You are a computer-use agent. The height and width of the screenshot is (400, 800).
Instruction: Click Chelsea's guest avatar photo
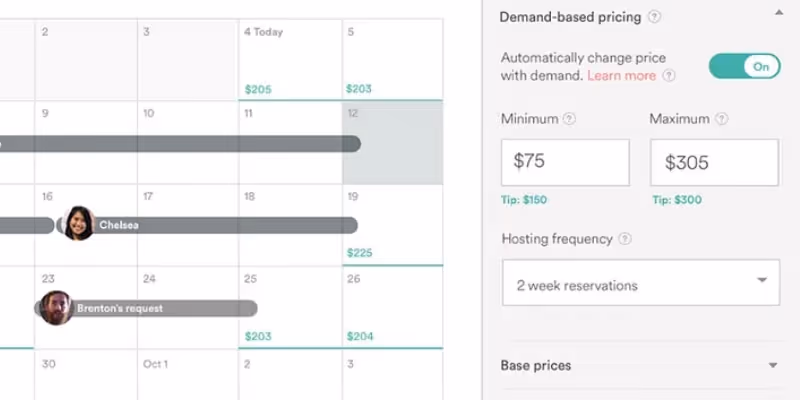[x=78, y=224]
